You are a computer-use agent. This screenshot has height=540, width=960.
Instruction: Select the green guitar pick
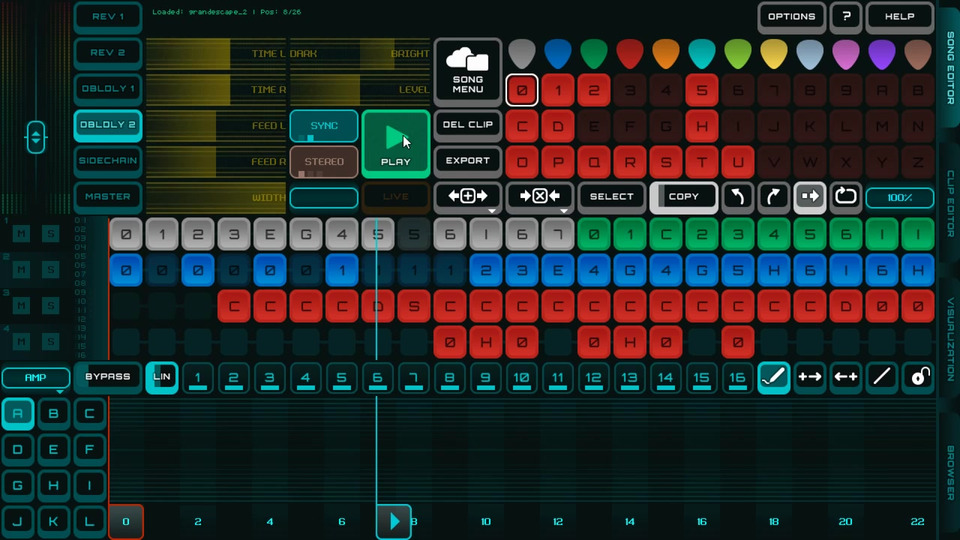pos(594,54)
